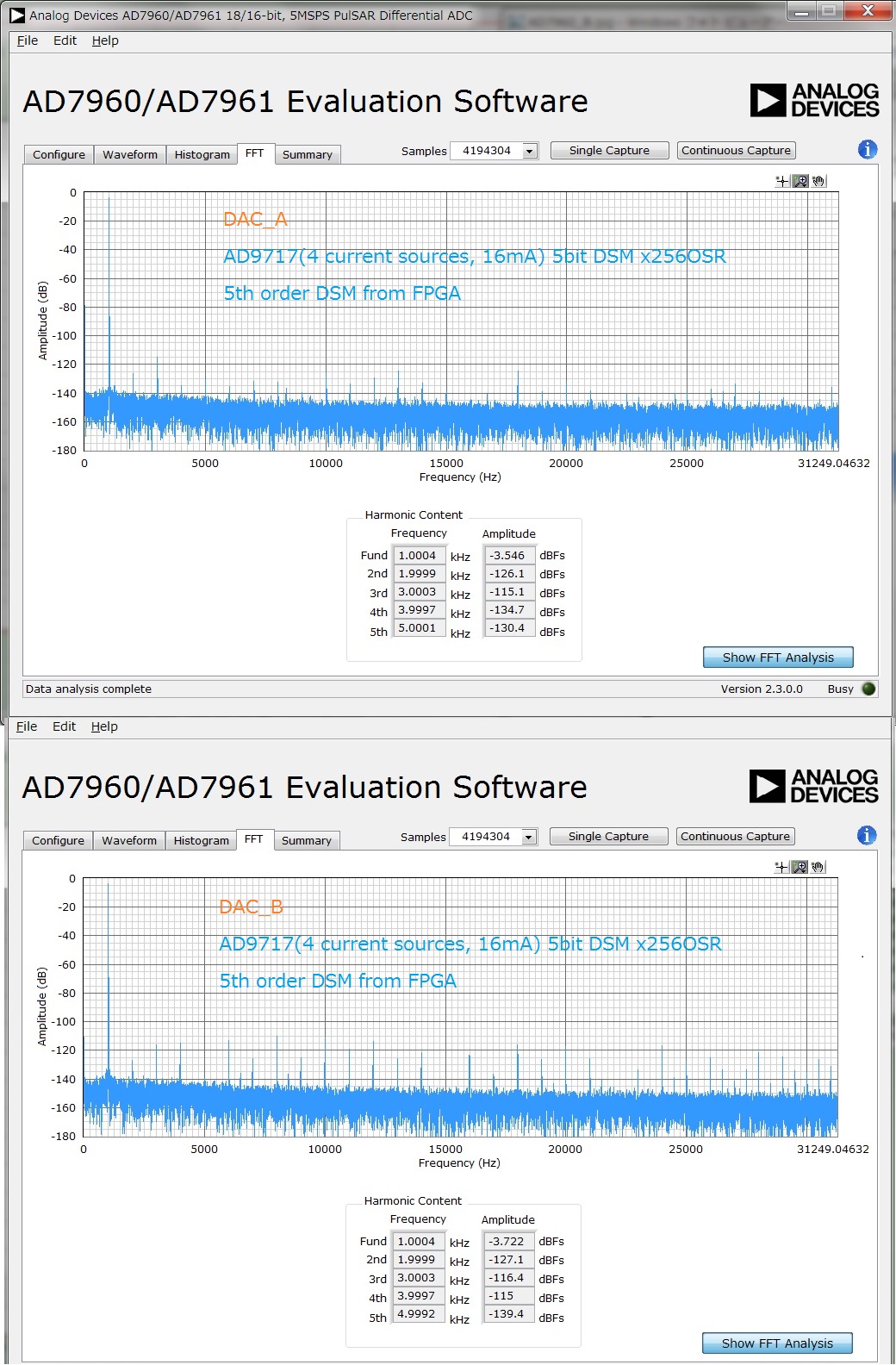
Task: Switch to Configure tab in lower window
Action: coord(58,840)
